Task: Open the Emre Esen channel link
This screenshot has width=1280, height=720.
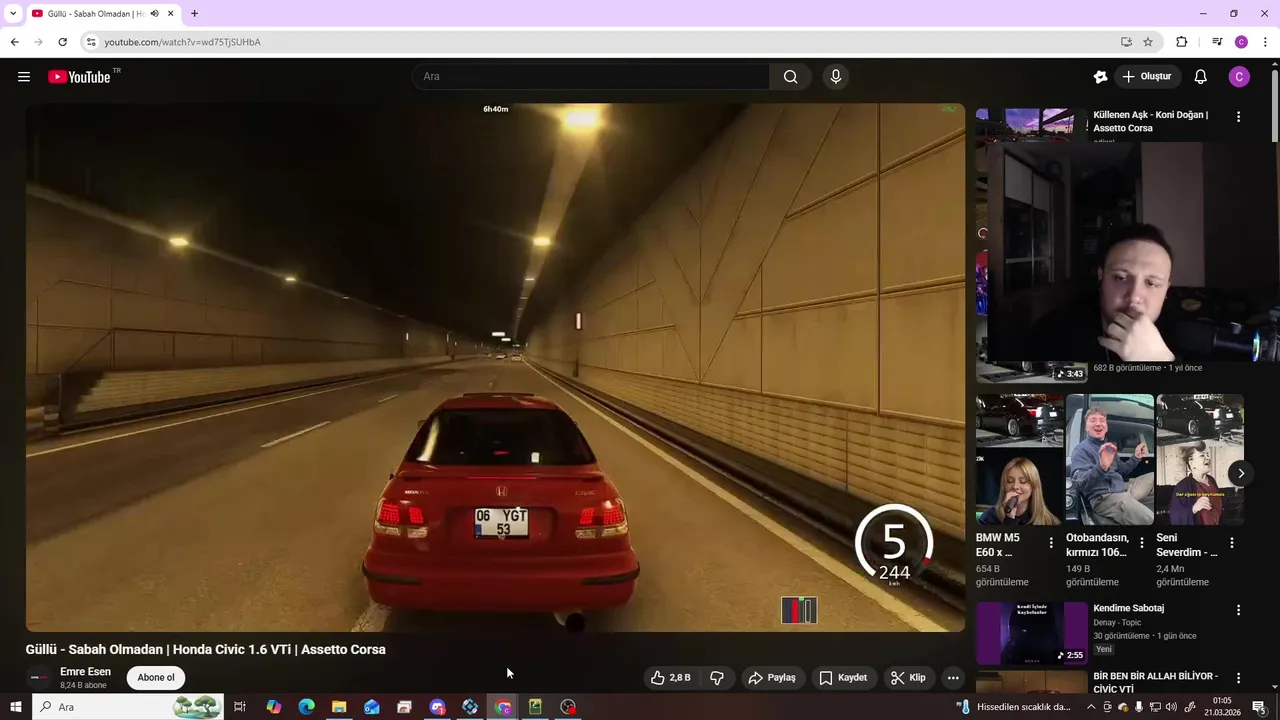Action: click(x=85, y=672)
